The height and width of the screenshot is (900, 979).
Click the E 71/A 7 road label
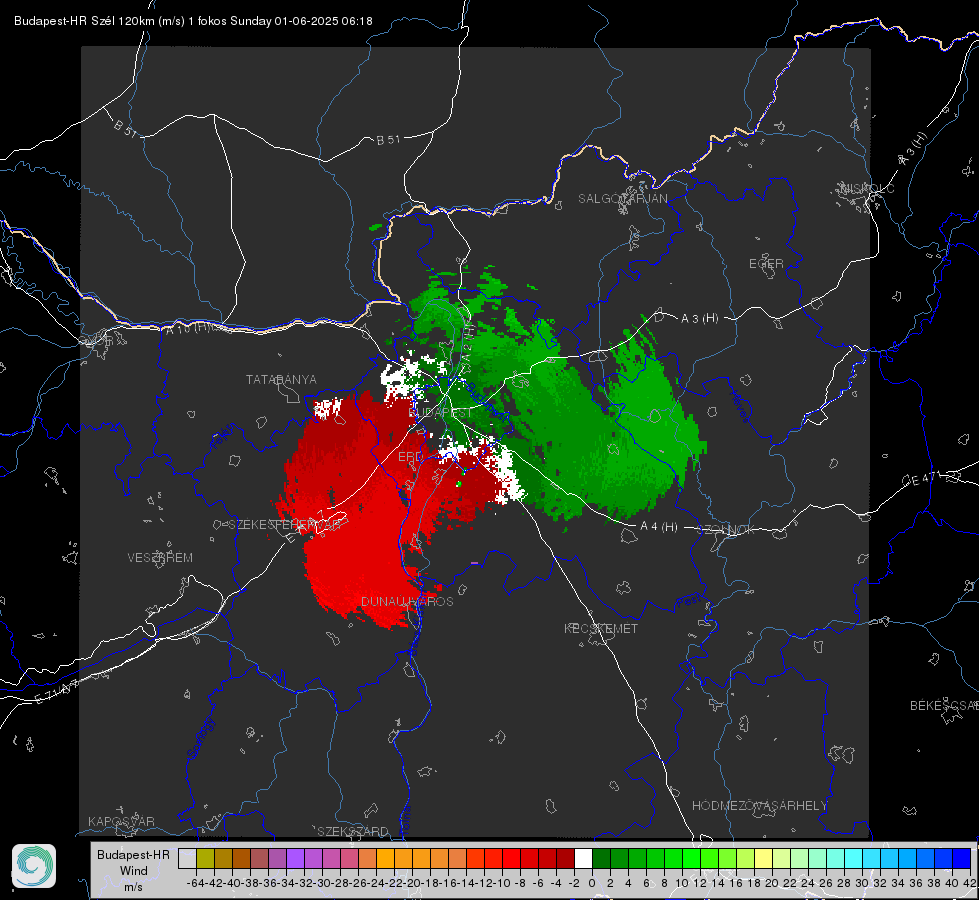[57, 691]
